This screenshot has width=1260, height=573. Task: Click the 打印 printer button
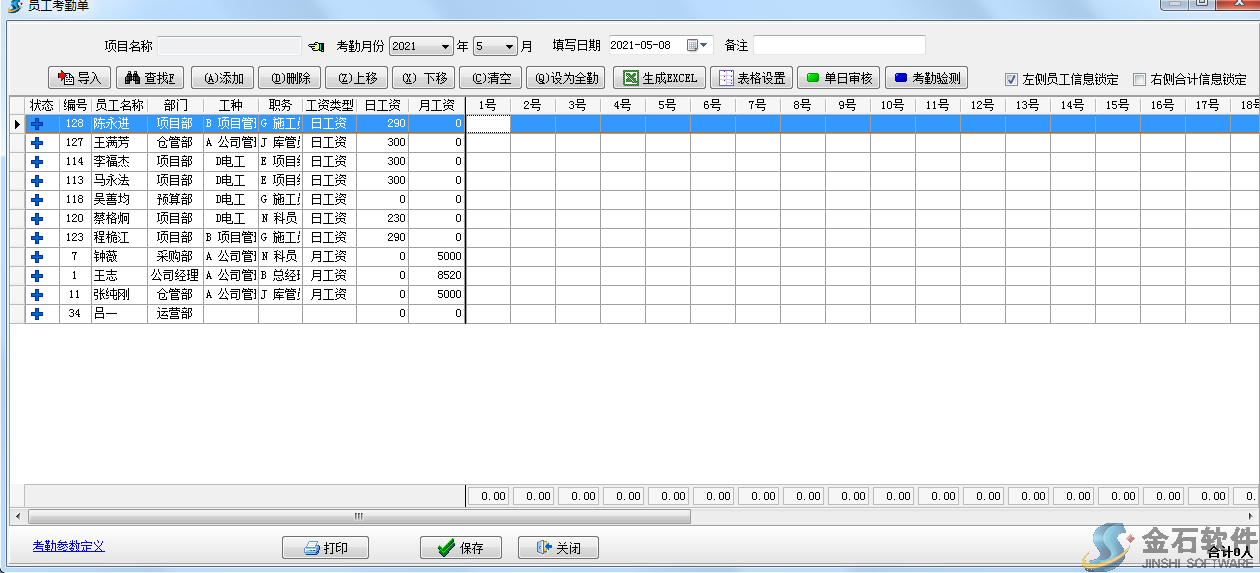pos(325,548)
